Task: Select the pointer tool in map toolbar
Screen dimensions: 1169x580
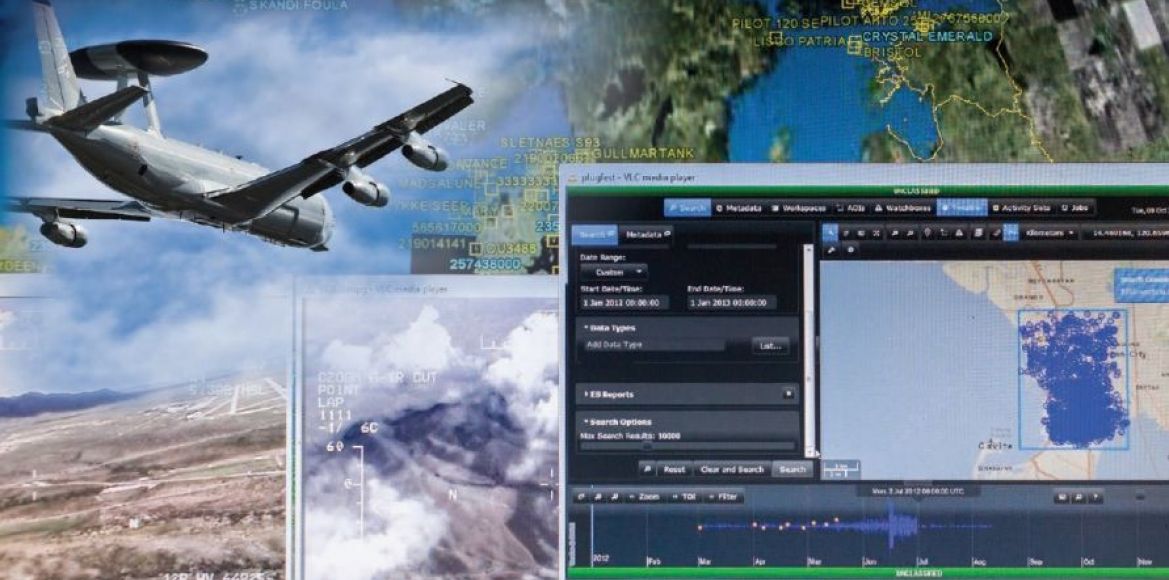Action: point(831,232)
